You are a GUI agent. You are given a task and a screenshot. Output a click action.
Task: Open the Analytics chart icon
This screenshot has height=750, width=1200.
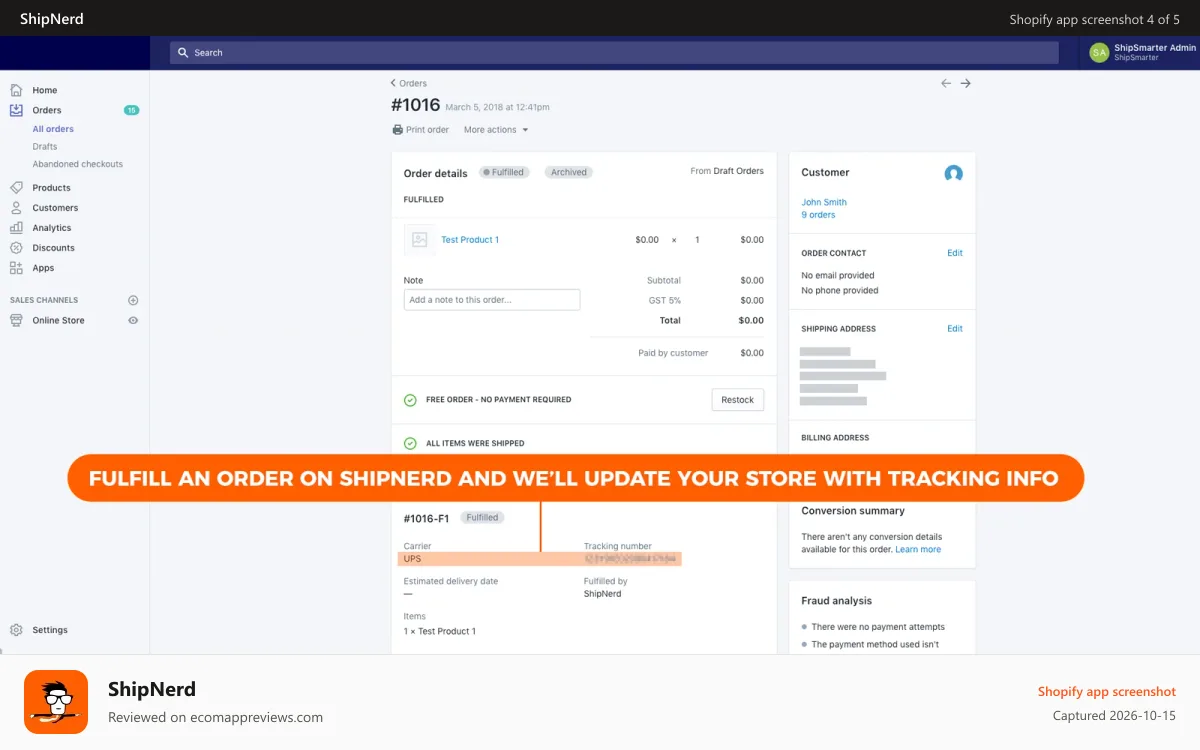pos(16,228)
